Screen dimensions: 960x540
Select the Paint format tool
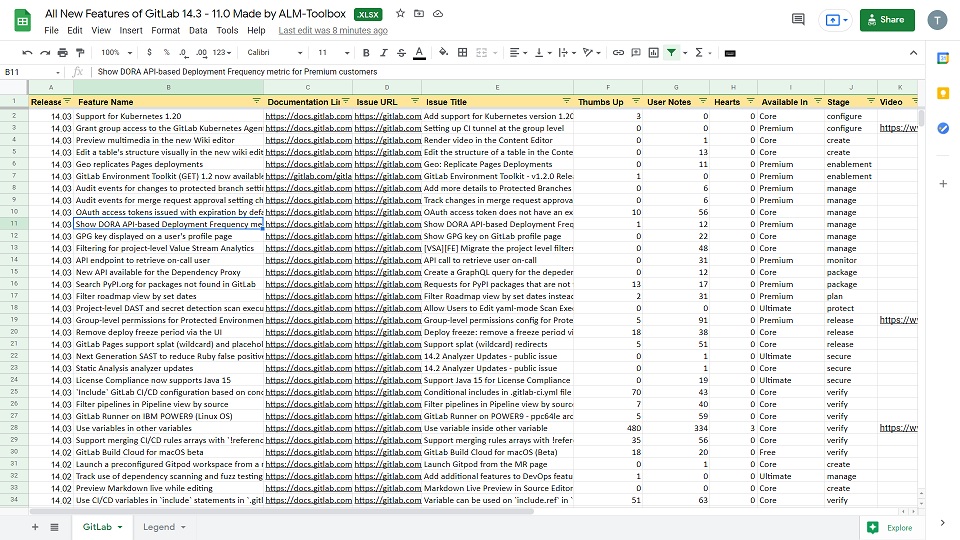click(x=80, y=53)
